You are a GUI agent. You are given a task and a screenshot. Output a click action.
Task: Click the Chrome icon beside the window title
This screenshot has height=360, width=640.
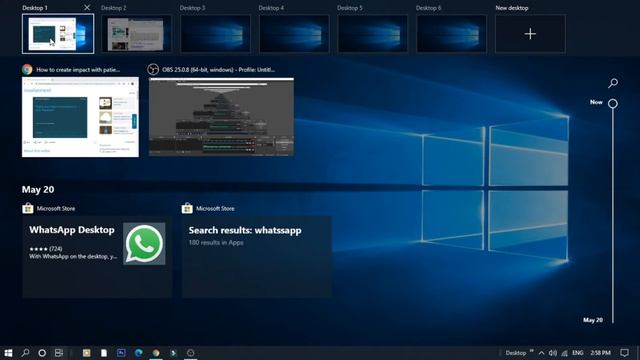(27, 69)
